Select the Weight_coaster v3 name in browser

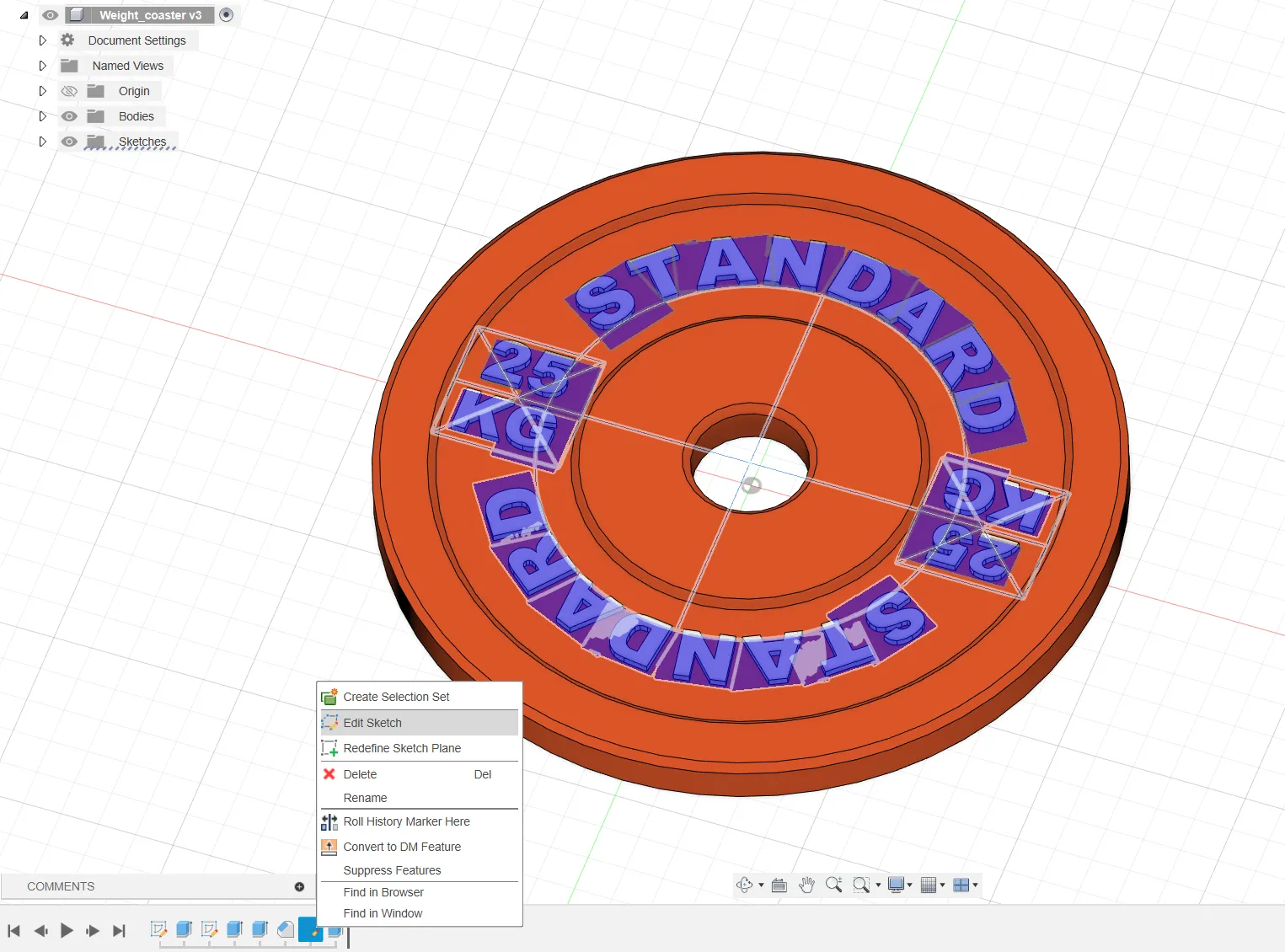click(151, 15)
